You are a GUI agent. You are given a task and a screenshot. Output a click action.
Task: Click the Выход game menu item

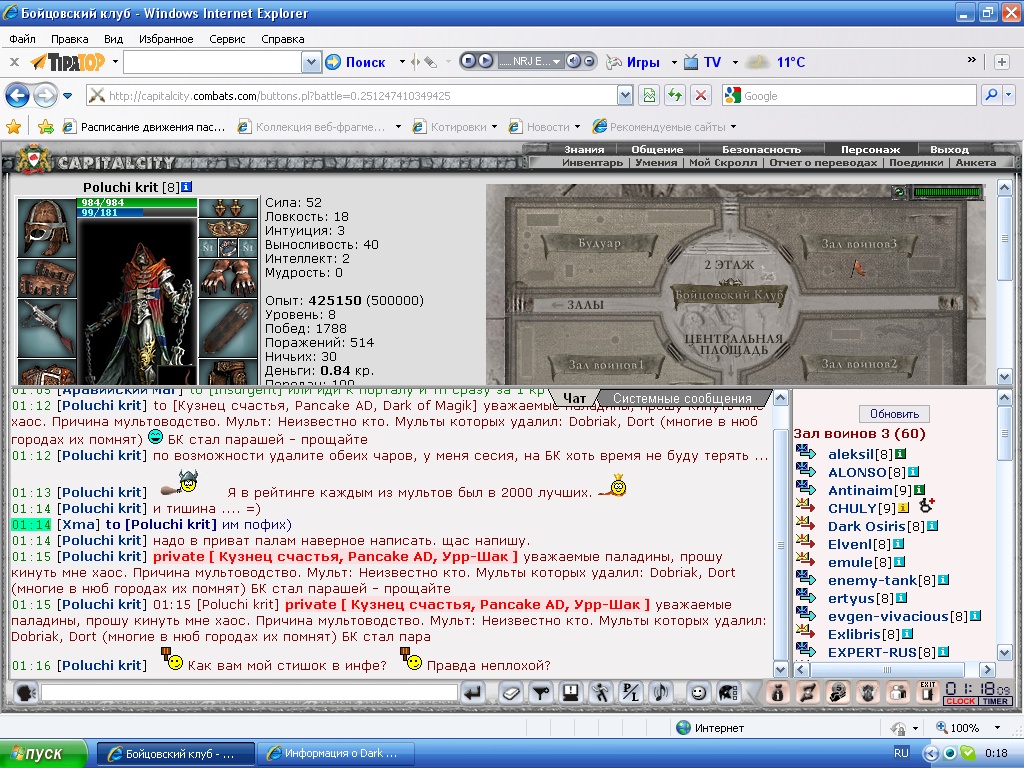[x=950, y=150]
